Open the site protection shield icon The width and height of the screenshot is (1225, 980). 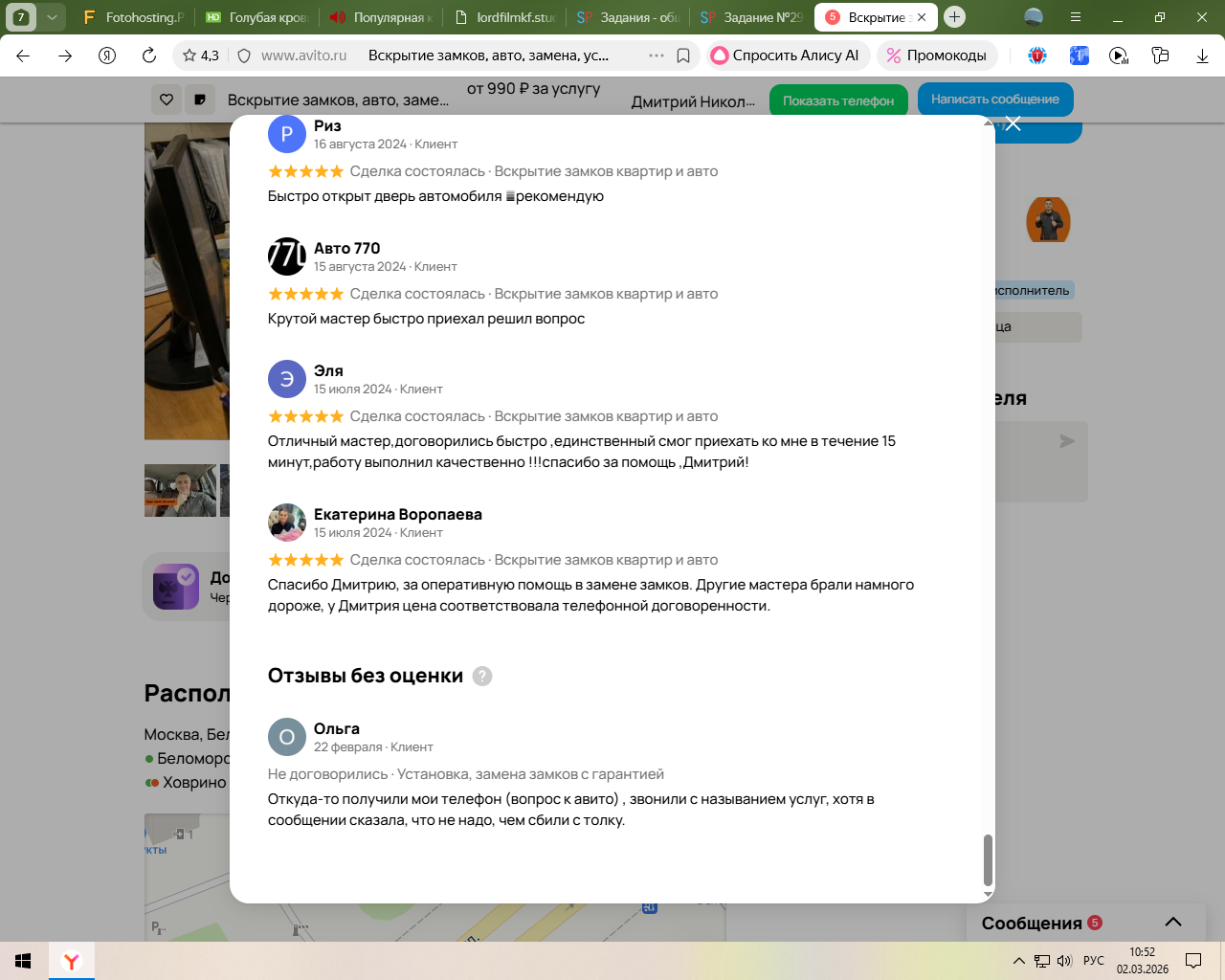[244, 56]
